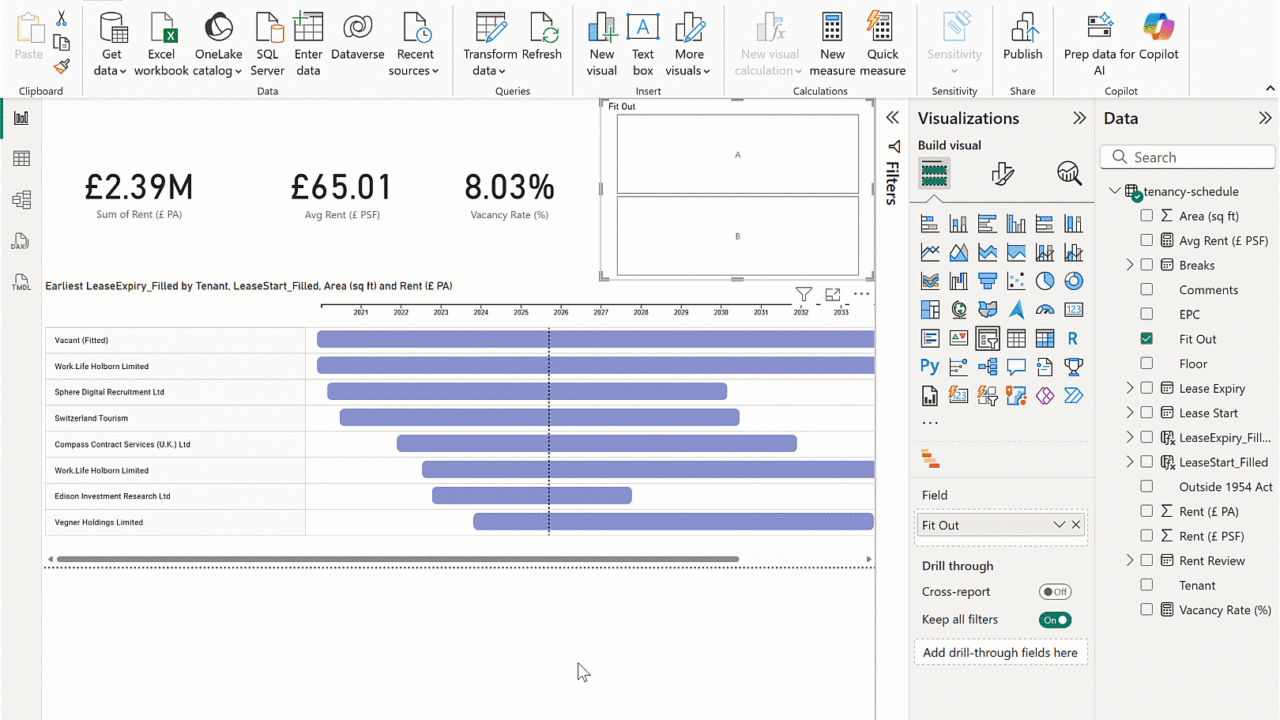Viewport: 1280px width, 720px height.
Task: Click the Cut scissors icon
Action: (62, 19)
